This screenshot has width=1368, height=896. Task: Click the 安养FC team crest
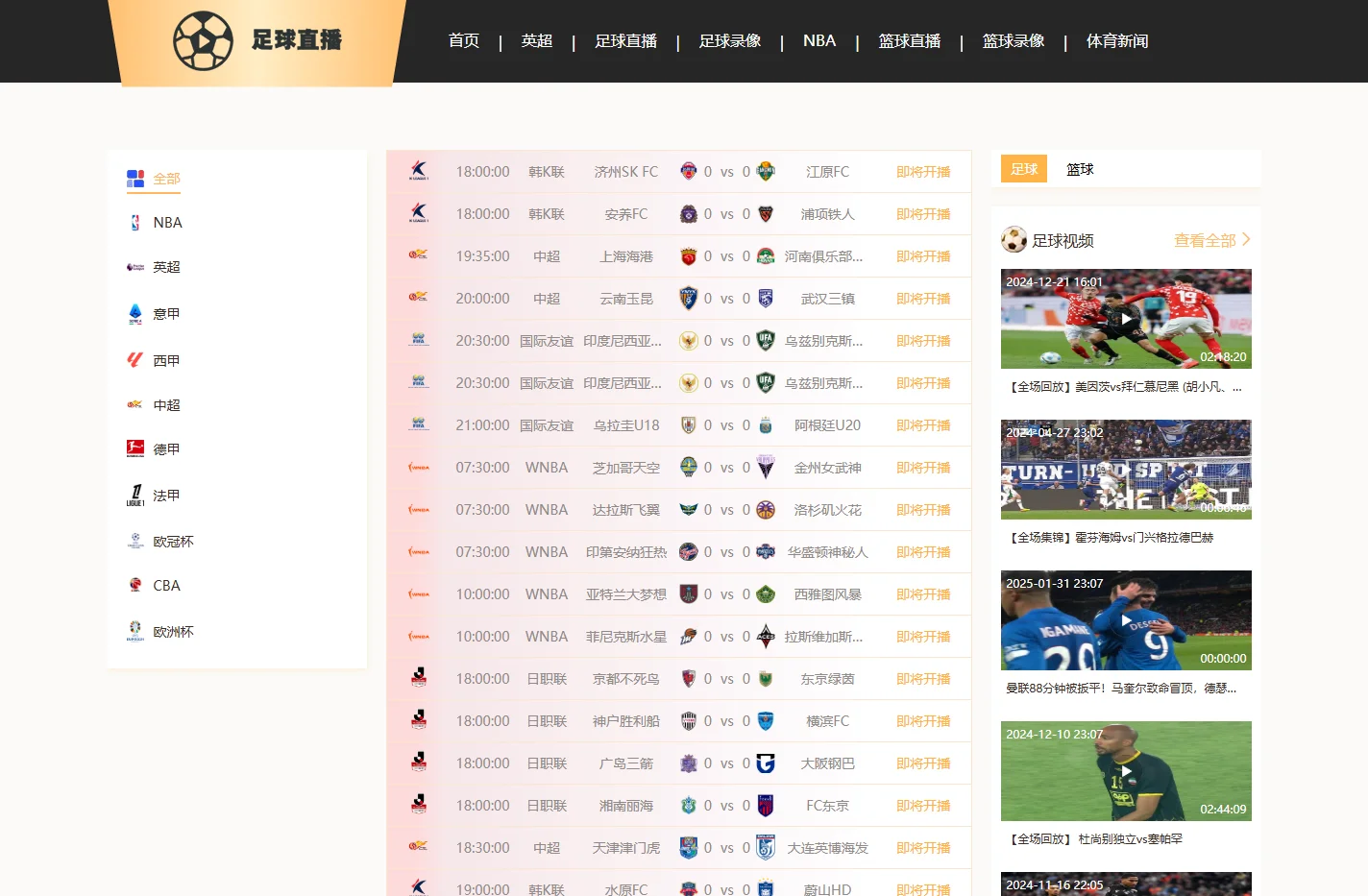[688, 214]
